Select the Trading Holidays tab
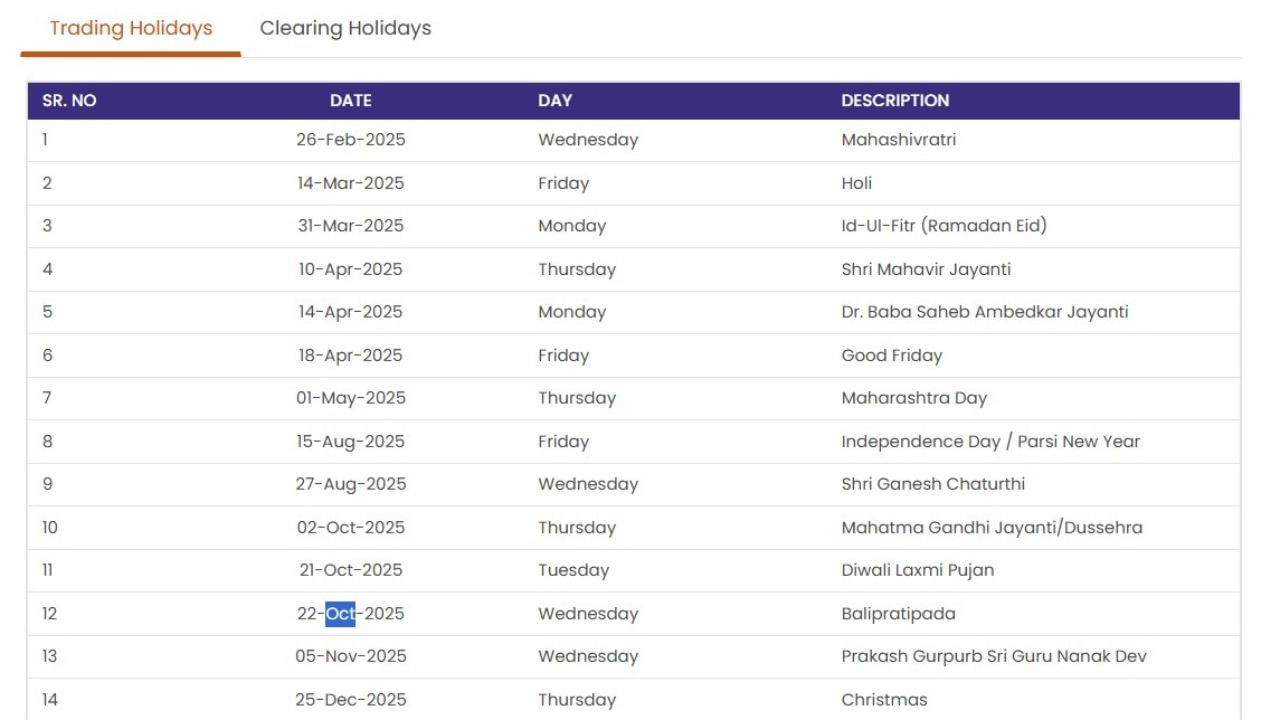Screen dimensions: 1280x720 [131, 28]
